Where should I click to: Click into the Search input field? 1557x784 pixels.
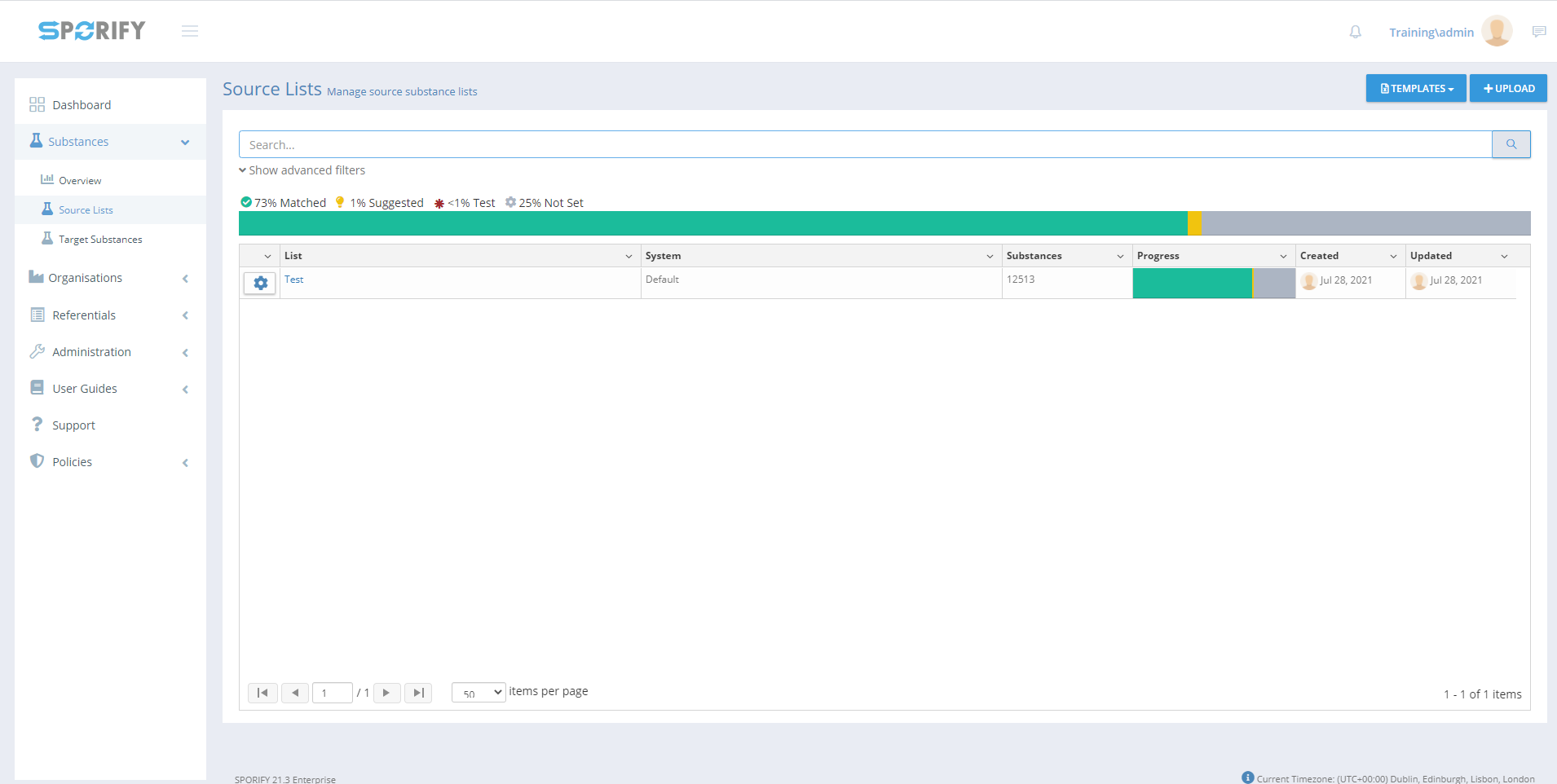pyautogui.click(x=864, y=144)
